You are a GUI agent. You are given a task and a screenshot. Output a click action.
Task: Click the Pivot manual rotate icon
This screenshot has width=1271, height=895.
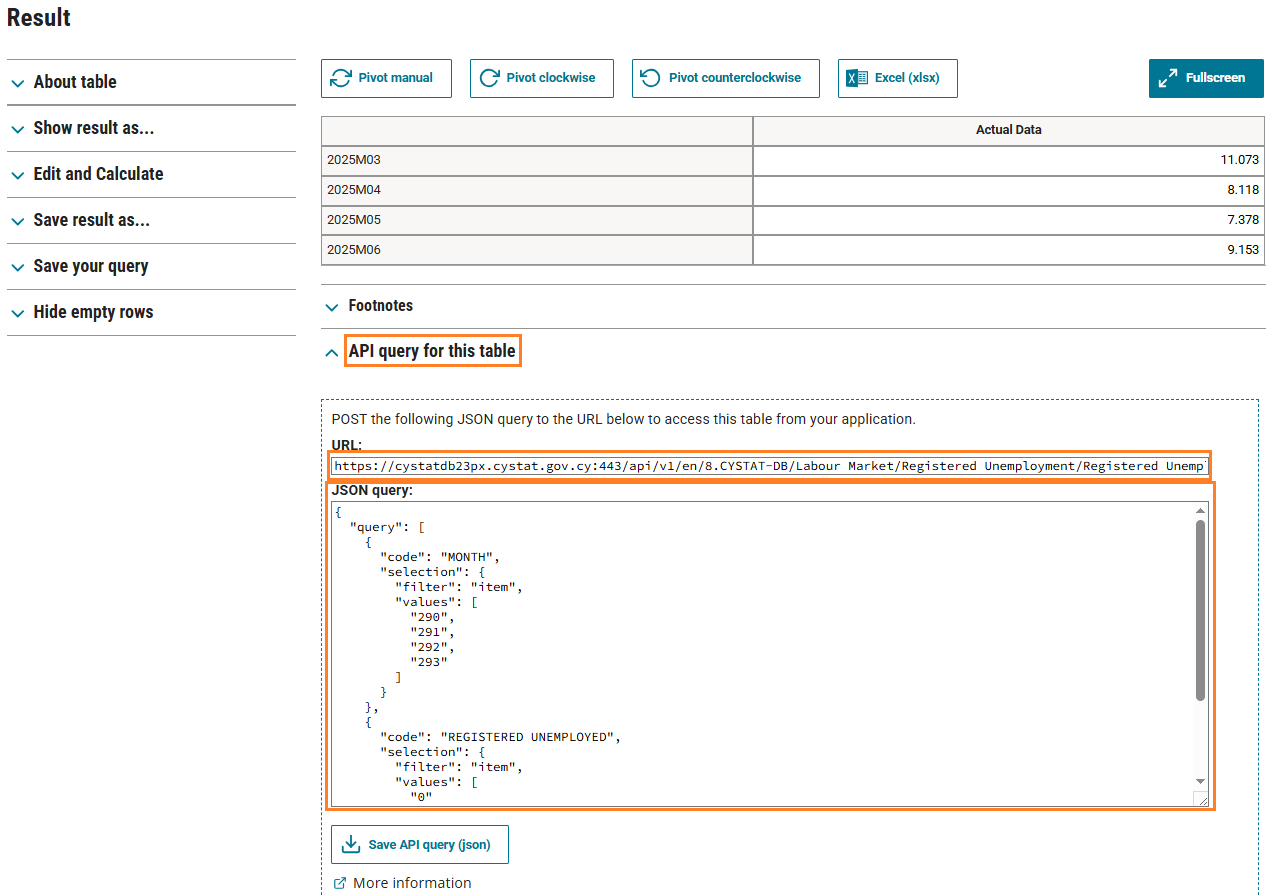341,78
